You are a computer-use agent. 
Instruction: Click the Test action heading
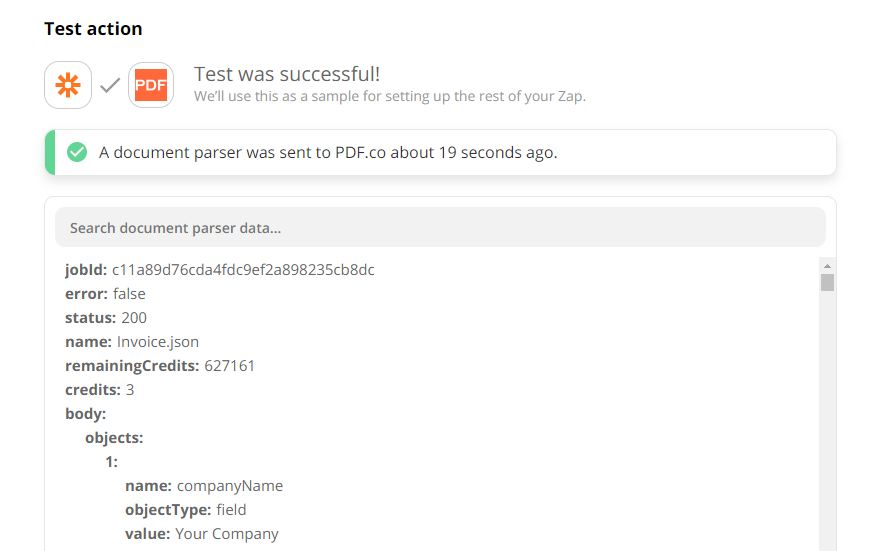click(x=93, y=29)
